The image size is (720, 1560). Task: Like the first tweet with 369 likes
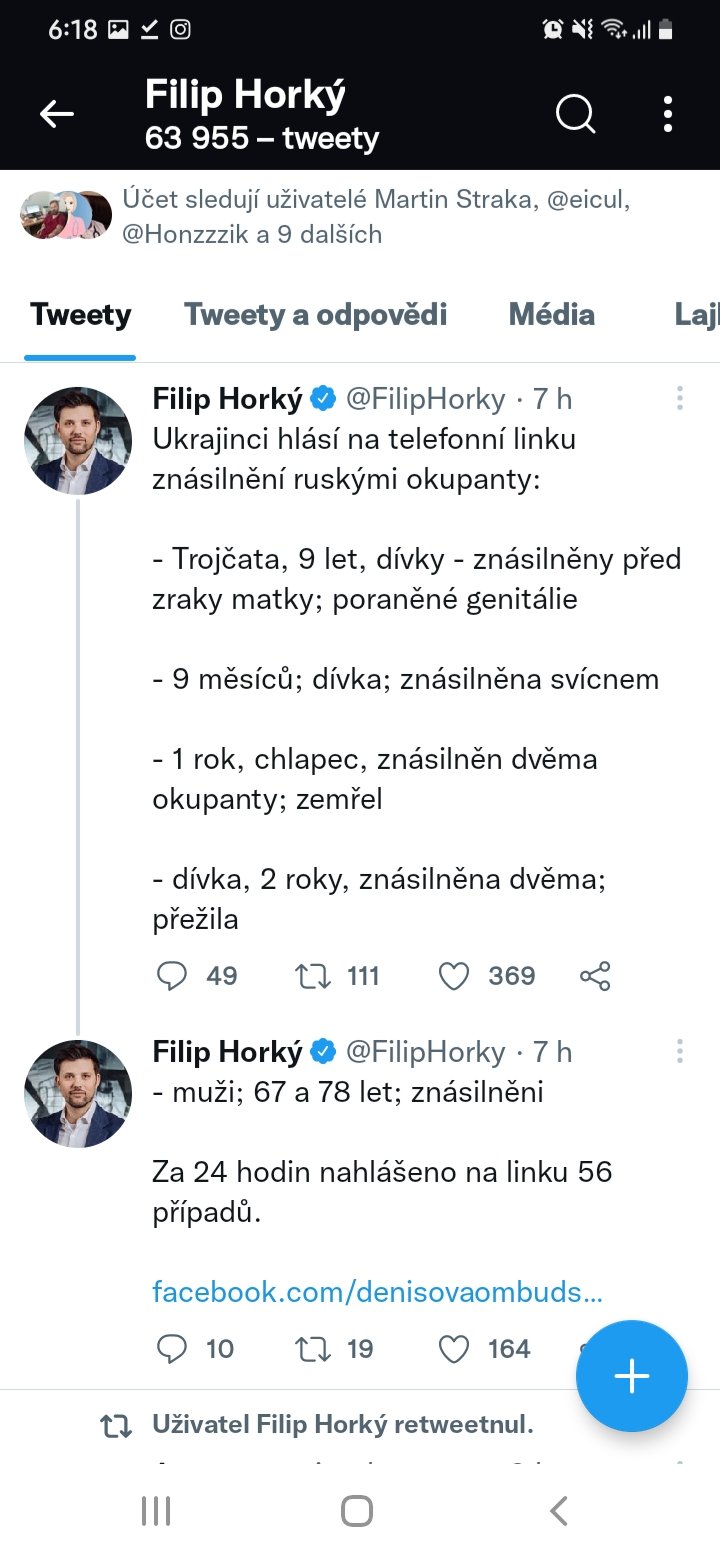[454, 976]
